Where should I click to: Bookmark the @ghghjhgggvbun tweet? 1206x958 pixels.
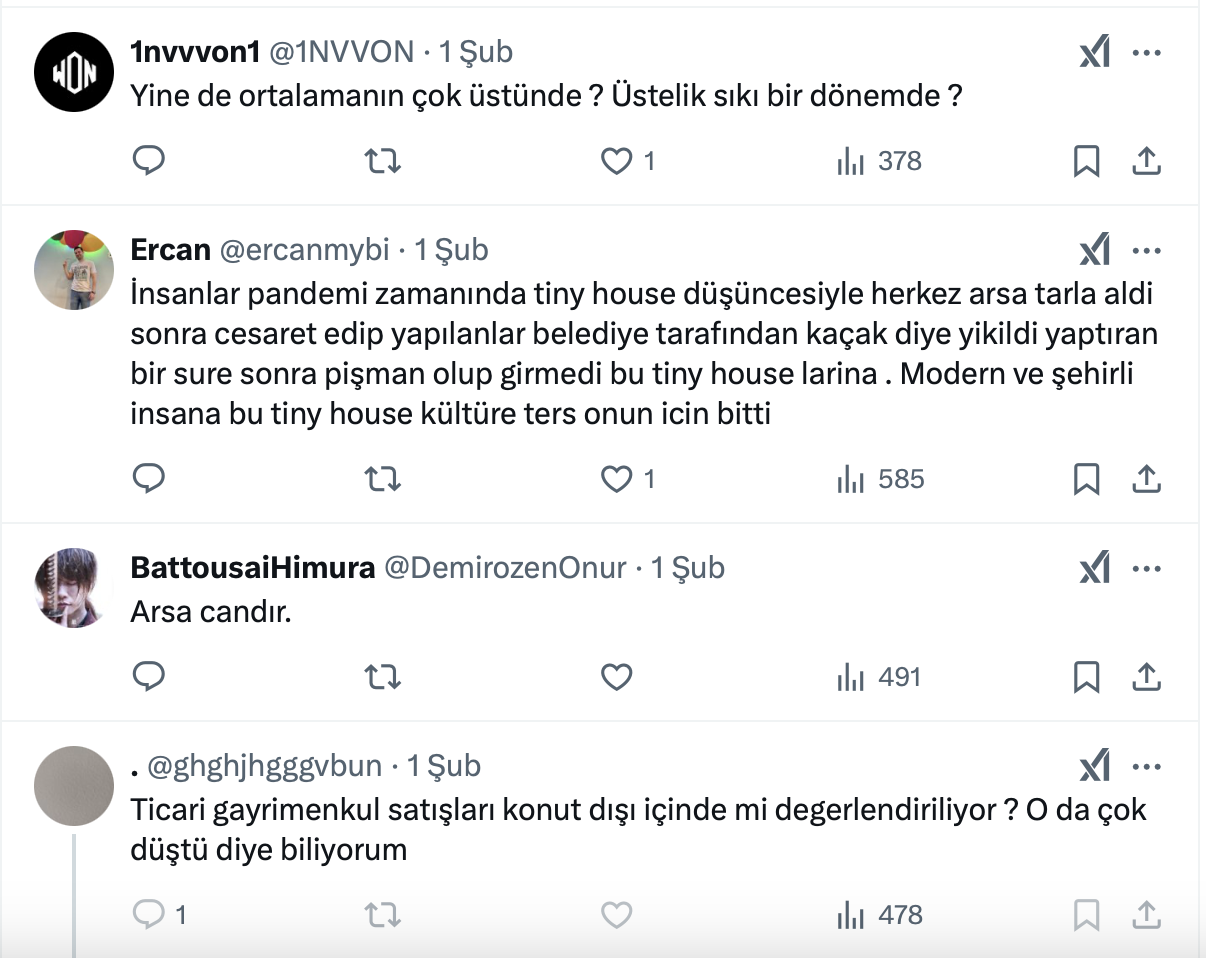[x=1086, y=914]
